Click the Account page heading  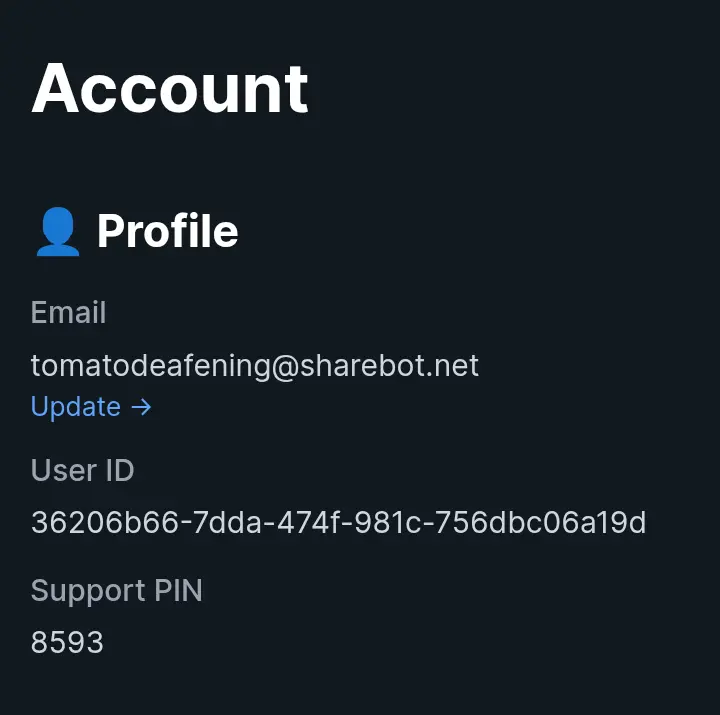[169, 88]
